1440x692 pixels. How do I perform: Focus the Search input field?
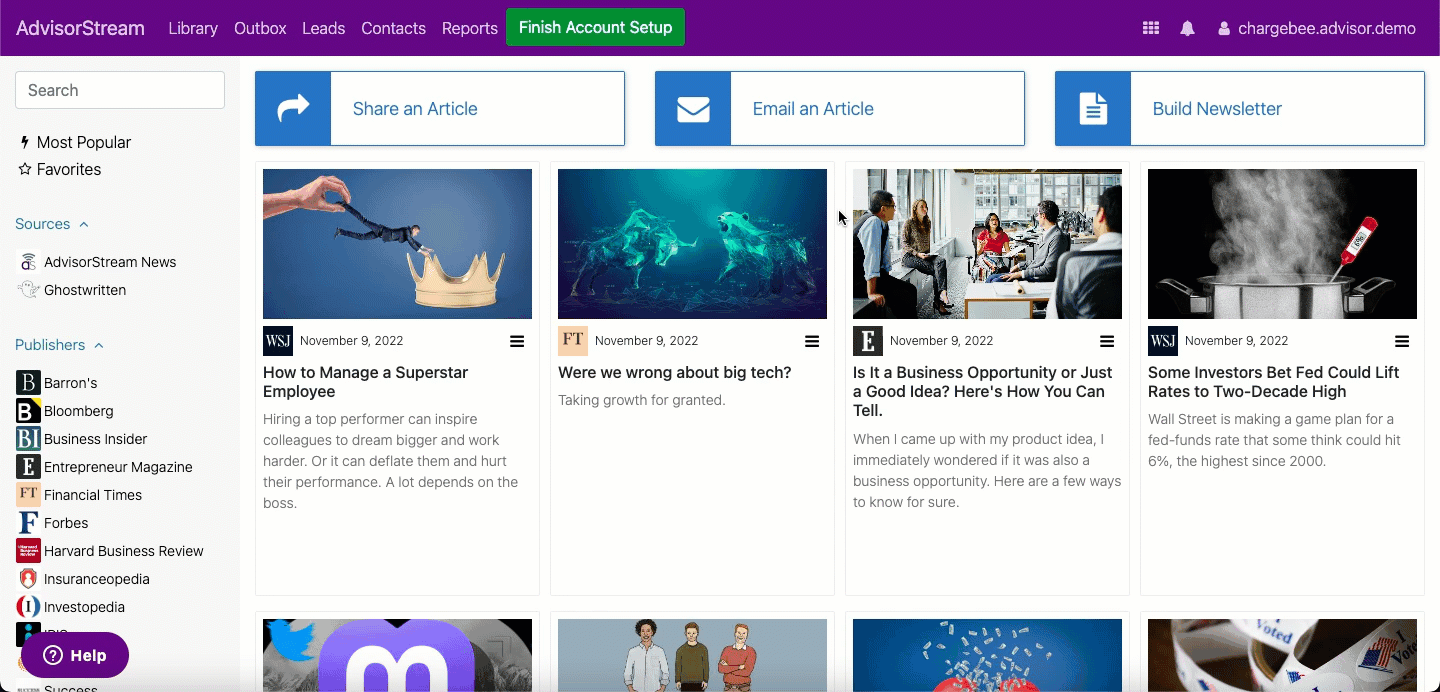click(120, 90)
